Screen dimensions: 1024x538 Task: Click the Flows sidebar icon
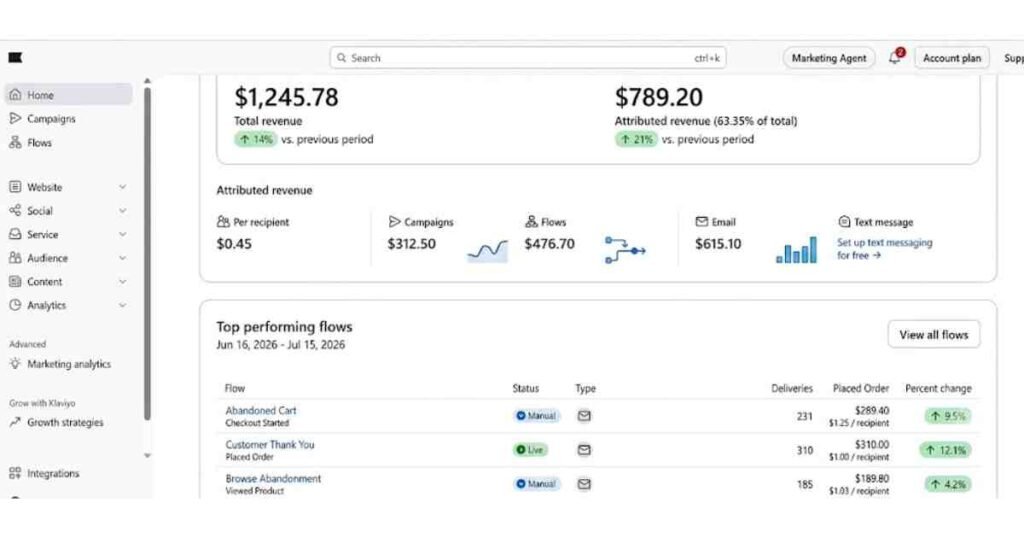click(15, 142)
